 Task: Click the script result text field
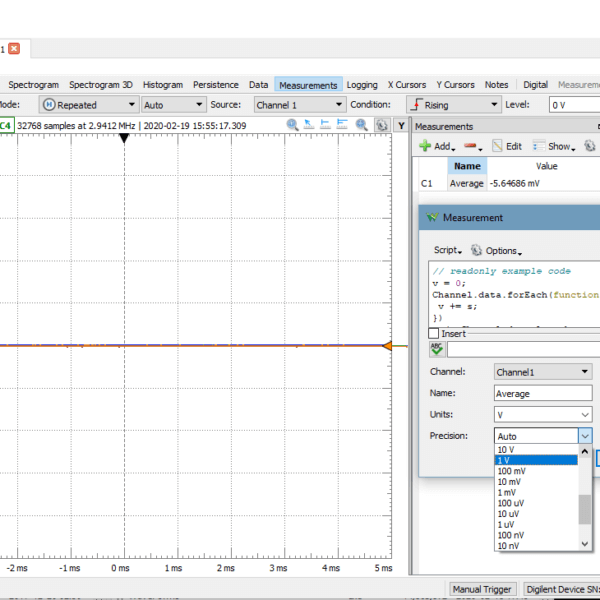523,350
